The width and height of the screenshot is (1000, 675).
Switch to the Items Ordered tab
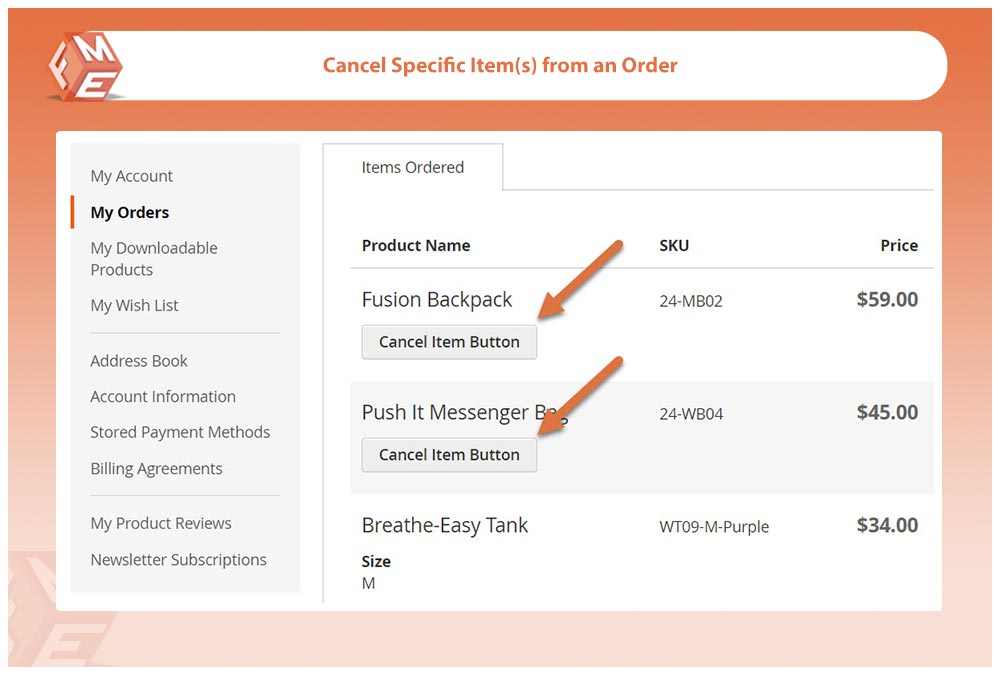tap(412, 168)
